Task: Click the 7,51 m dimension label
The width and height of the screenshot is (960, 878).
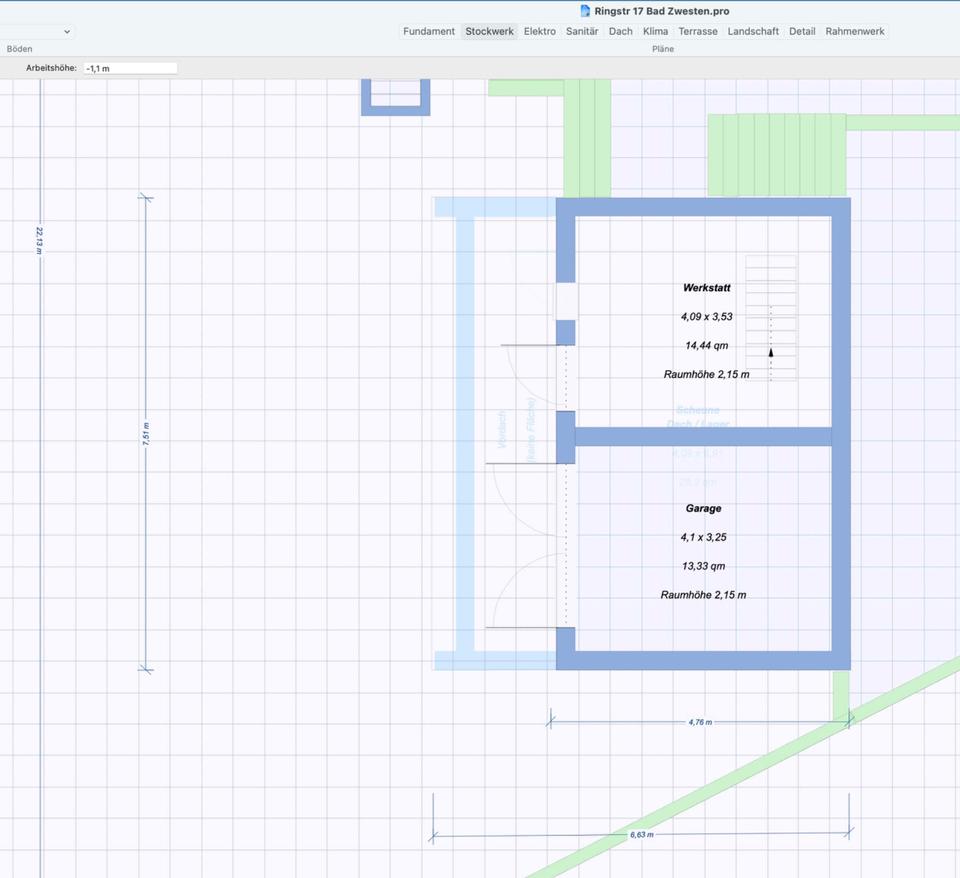Action: tap(146, 433)
